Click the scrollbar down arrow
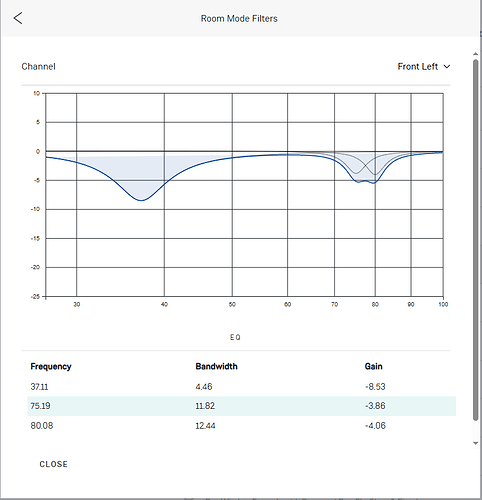482x500 pixels. (476, 443)
